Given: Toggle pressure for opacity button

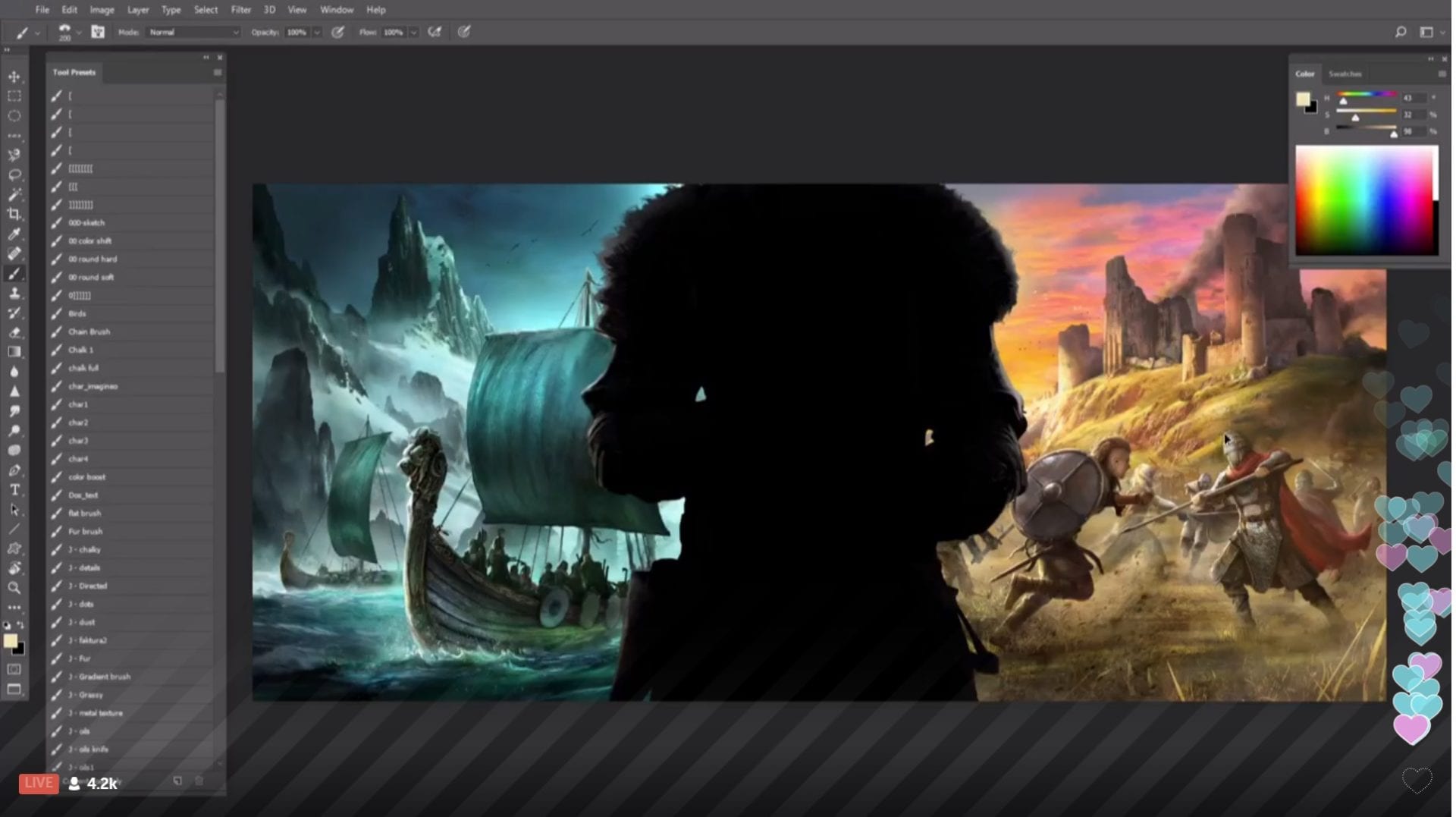Looking at the screenshot, I should click(x=338, y=32).
